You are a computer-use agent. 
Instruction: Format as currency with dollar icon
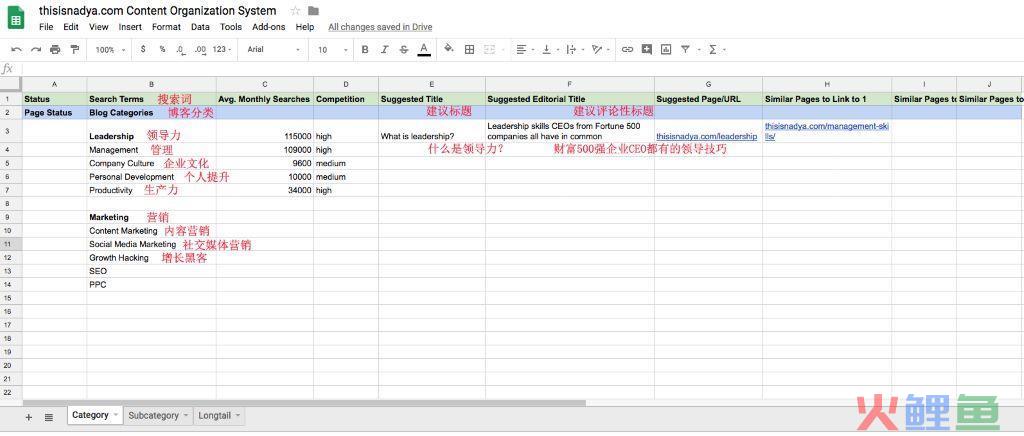[143, 50]
